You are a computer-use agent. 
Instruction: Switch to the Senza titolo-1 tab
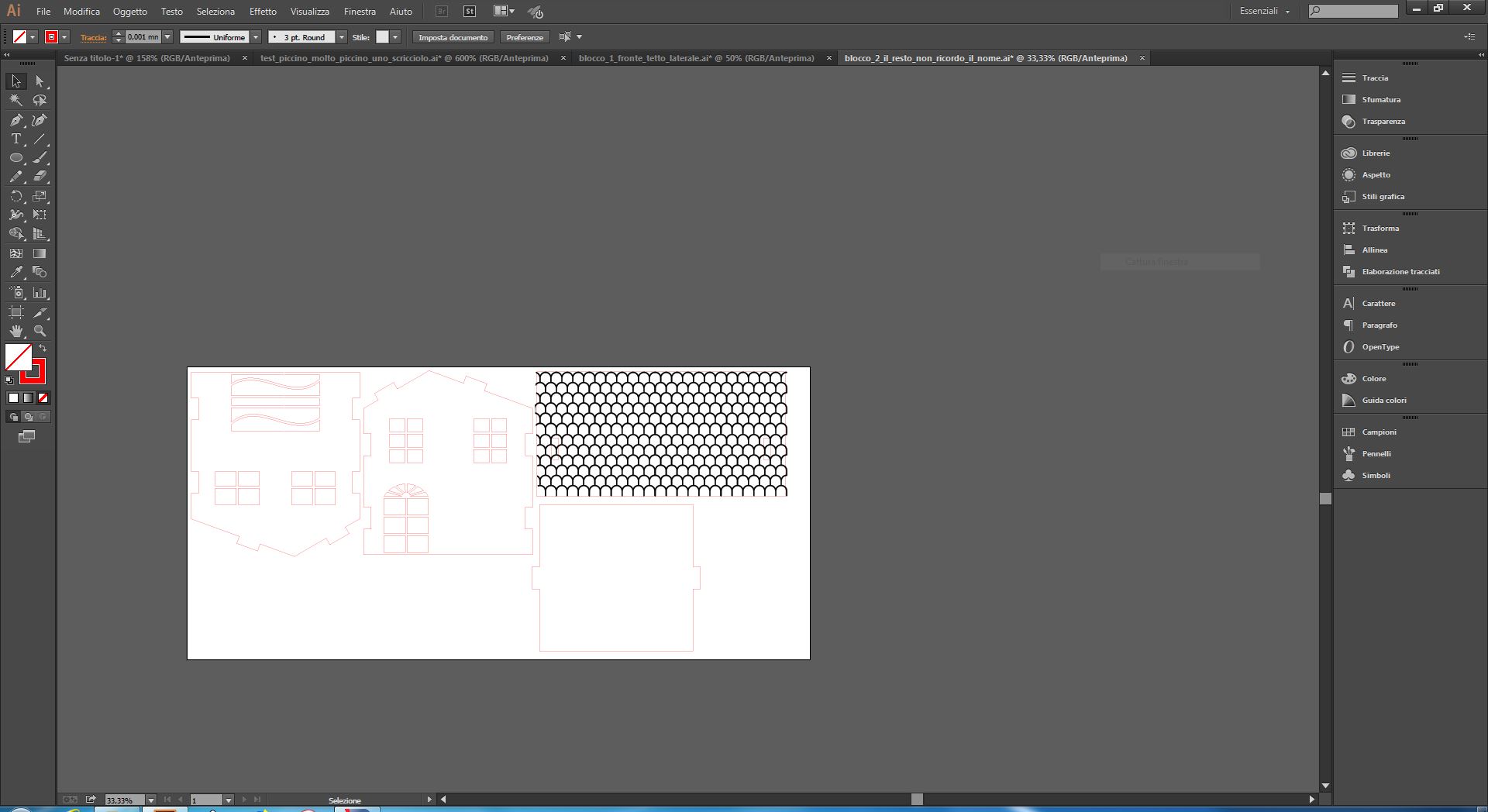tap(147, 58)
